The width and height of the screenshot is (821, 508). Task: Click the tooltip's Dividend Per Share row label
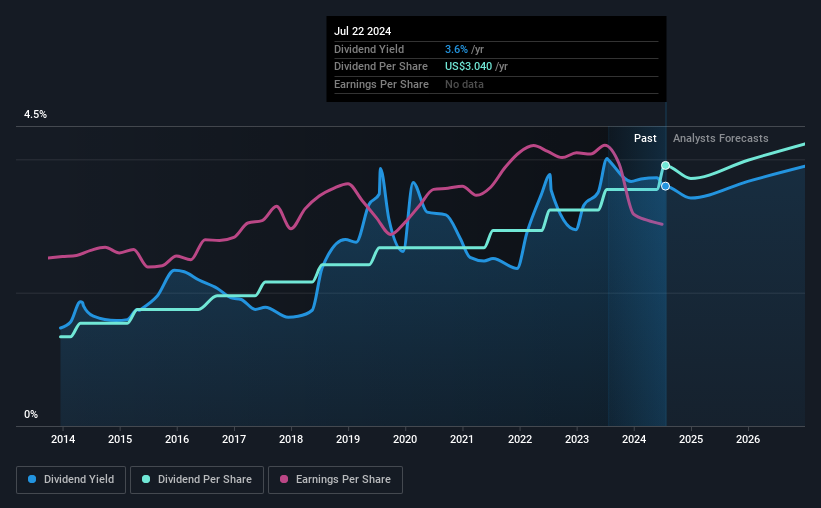click(x=381, y=67)
